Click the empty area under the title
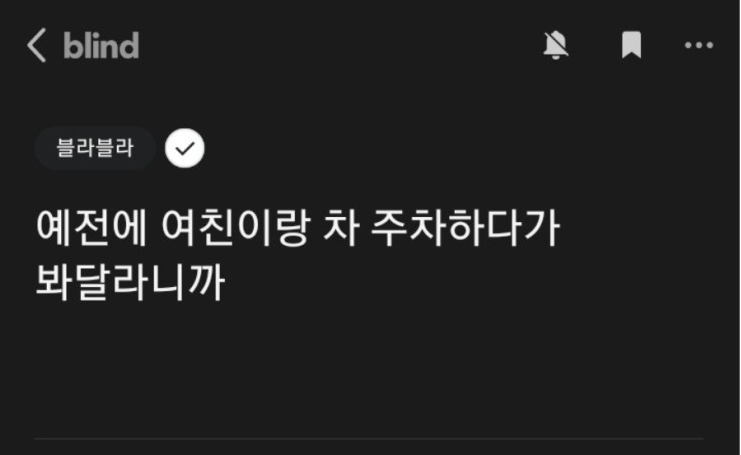This screenshot has height=455, width=741. pos(370,369)
